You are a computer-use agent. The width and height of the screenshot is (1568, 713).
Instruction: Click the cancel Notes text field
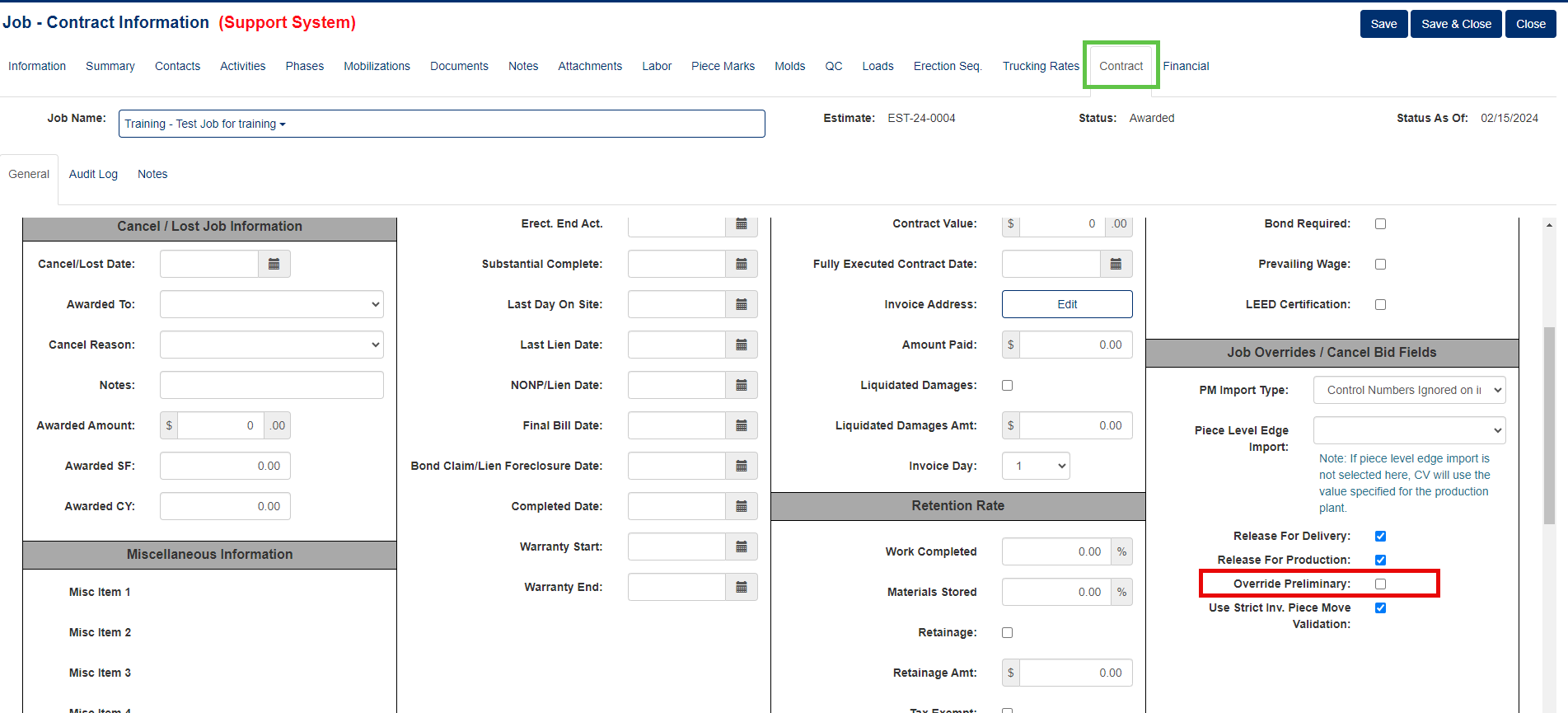(x=272, y=385)
